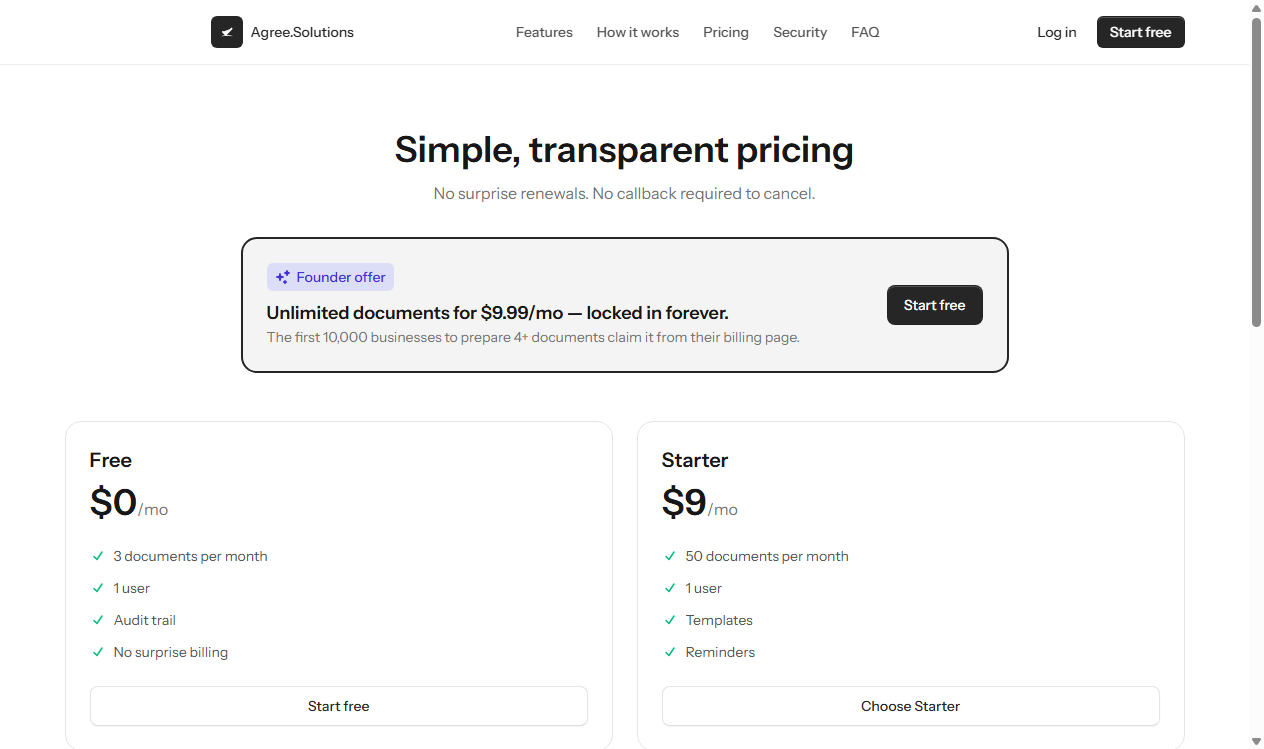The height and width of the screenshot is (749, 1264).
Task: Click the Log in link
Action: coord(1057,32)
